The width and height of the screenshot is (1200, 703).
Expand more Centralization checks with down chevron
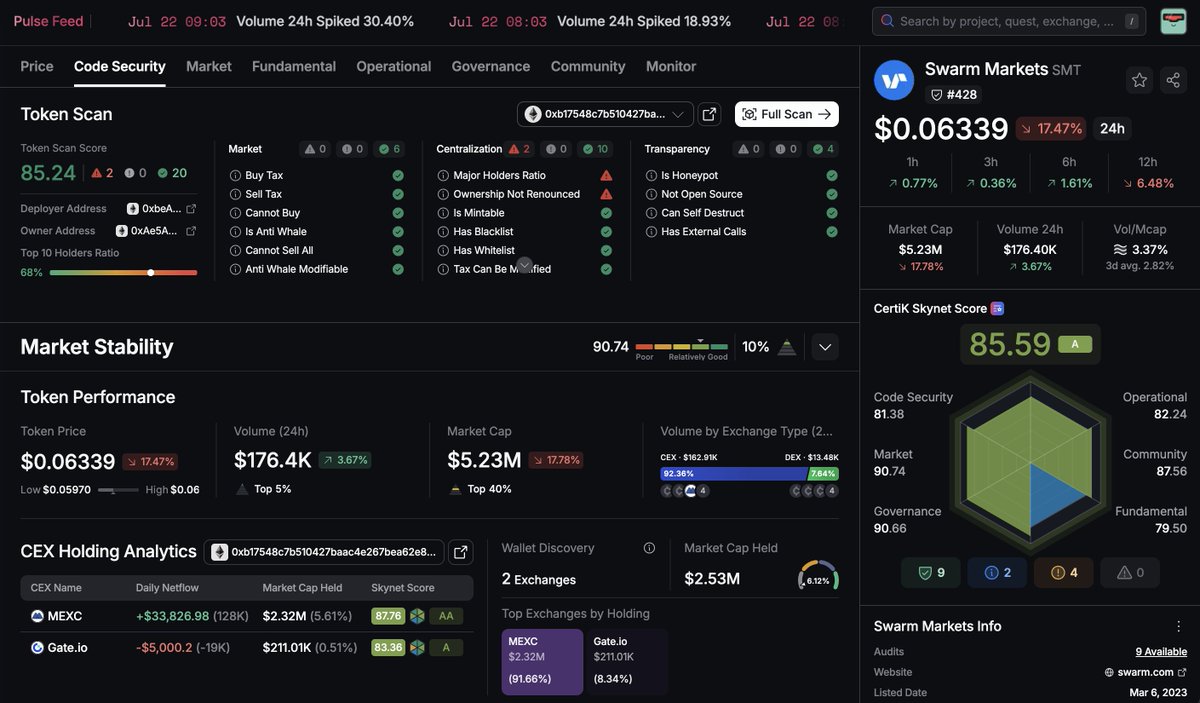pyautogui.click(x=524, y=265)
